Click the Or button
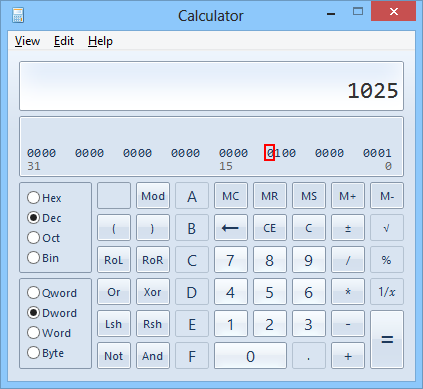Viewport: 423px width, 389px height. [114, 292]
